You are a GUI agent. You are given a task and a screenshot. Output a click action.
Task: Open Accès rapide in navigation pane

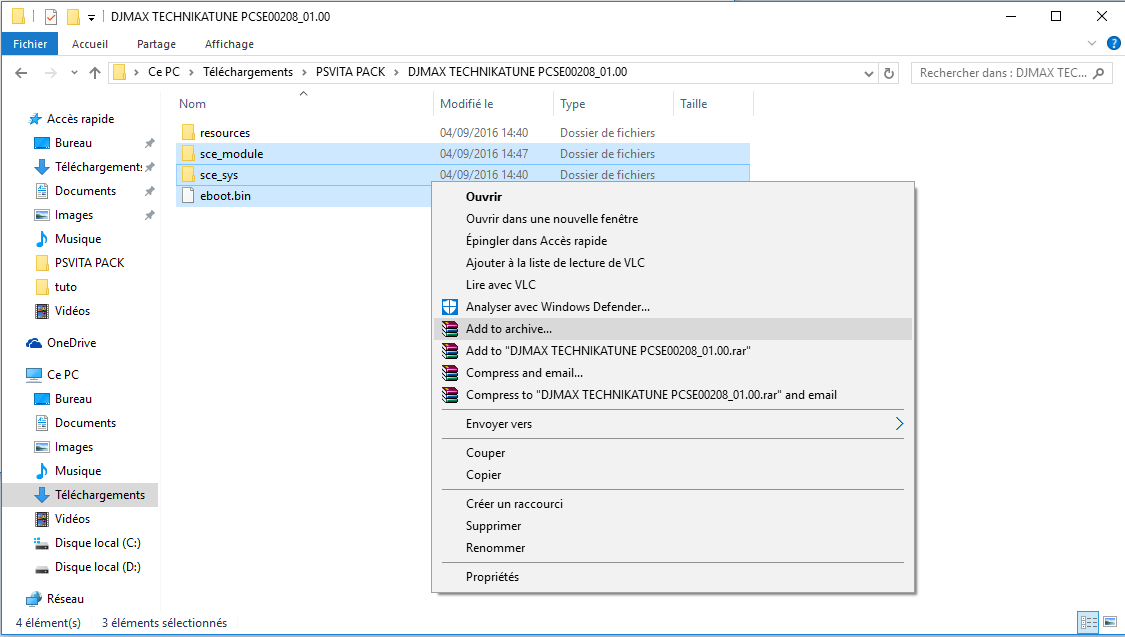click(x=71, y=119)
